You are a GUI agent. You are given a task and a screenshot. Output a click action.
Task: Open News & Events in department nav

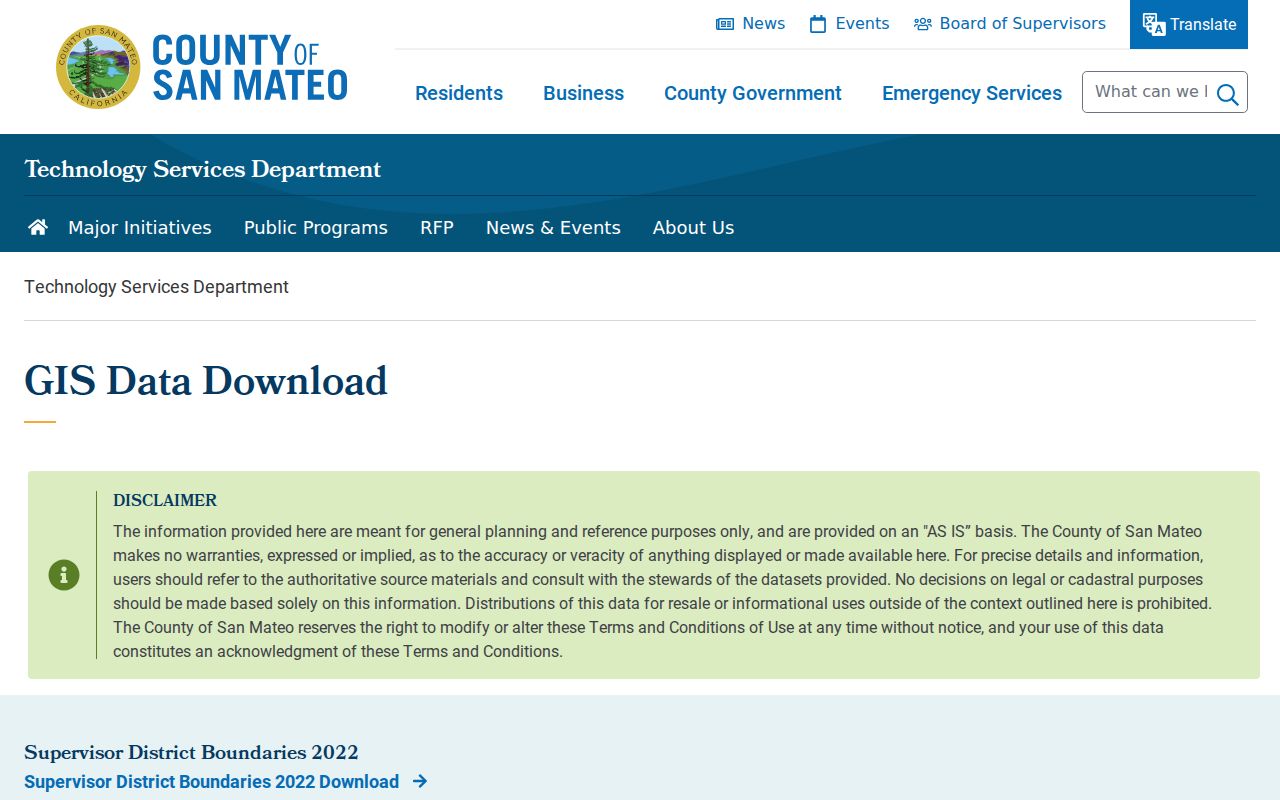pyautogui.click(x=553, y=227)
